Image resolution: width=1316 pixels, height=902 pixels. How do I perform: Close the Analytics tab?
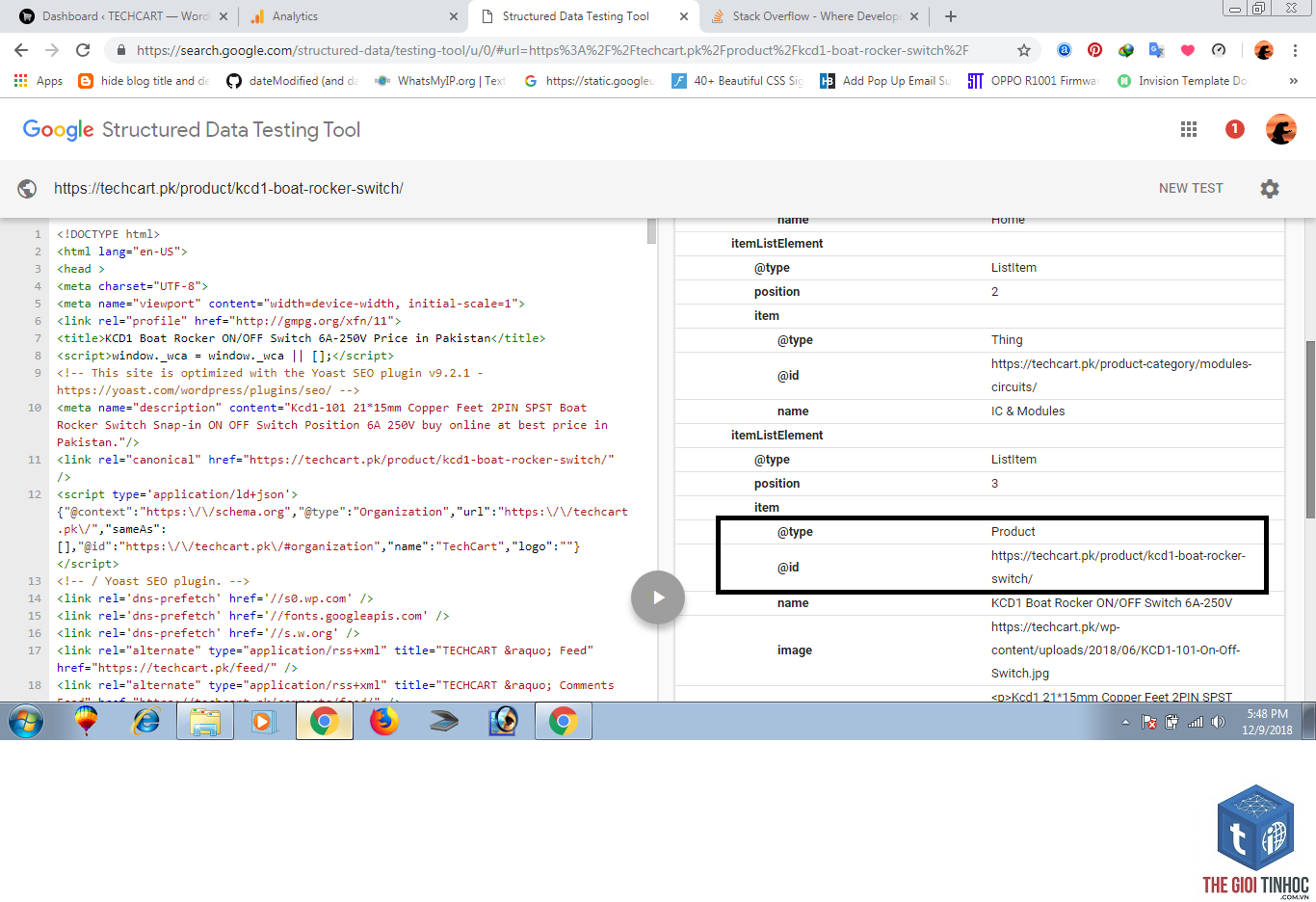tap(454, 16)
